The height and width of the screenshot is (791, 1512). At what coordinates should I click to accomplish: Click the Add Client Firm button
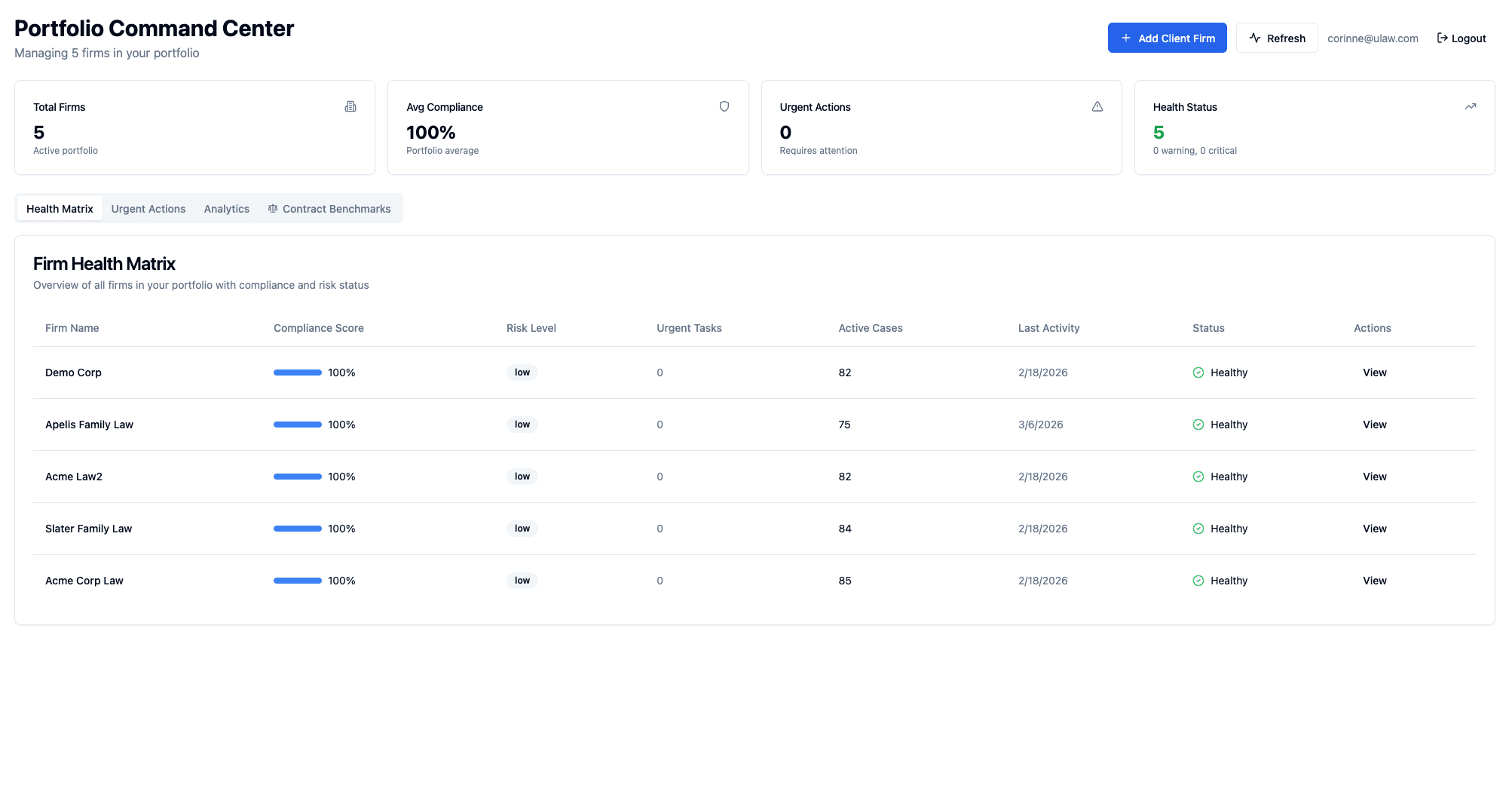pos(1167,38)
